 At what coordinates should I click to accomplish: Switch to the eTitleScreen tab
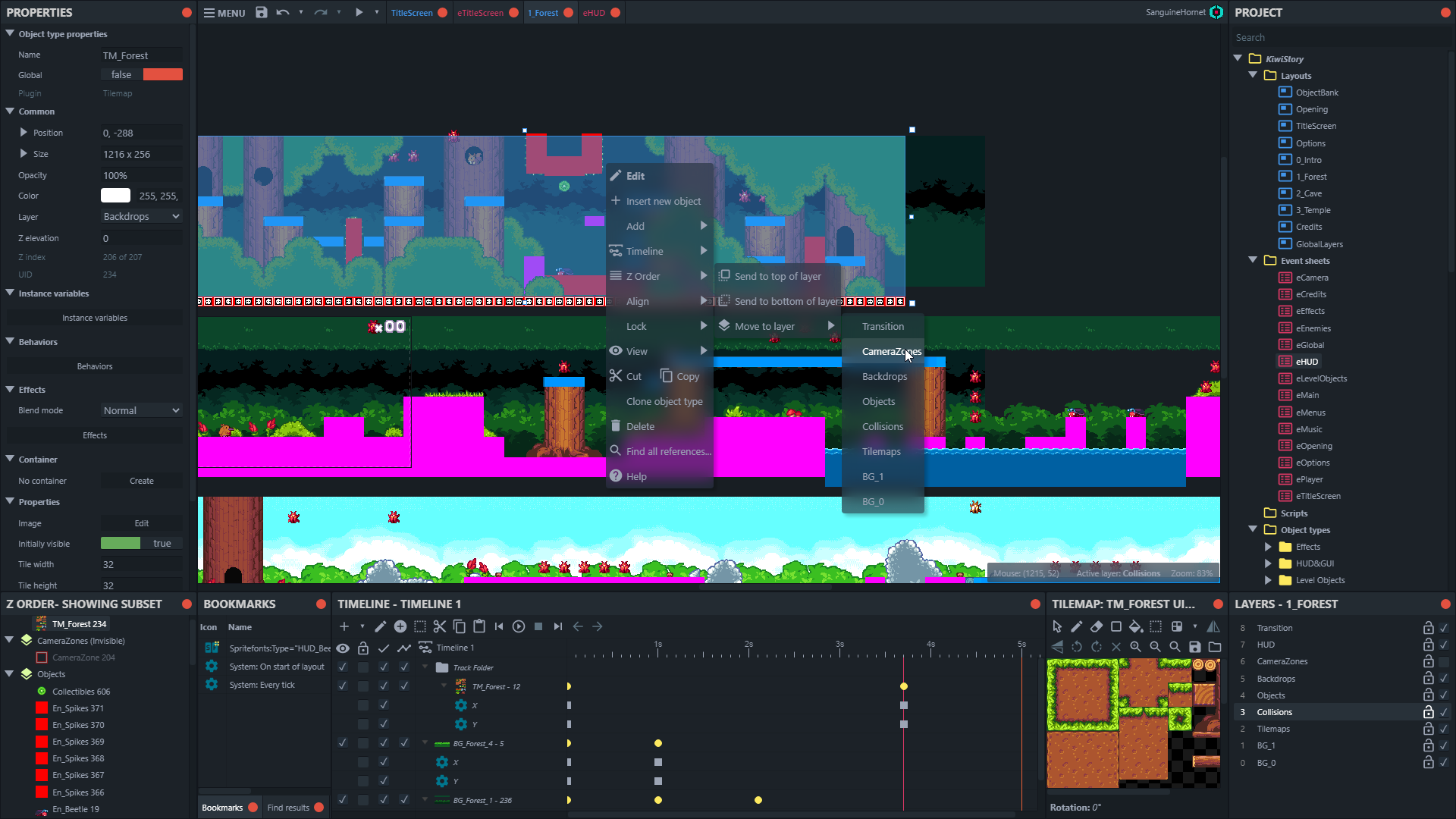click(480, 13)
